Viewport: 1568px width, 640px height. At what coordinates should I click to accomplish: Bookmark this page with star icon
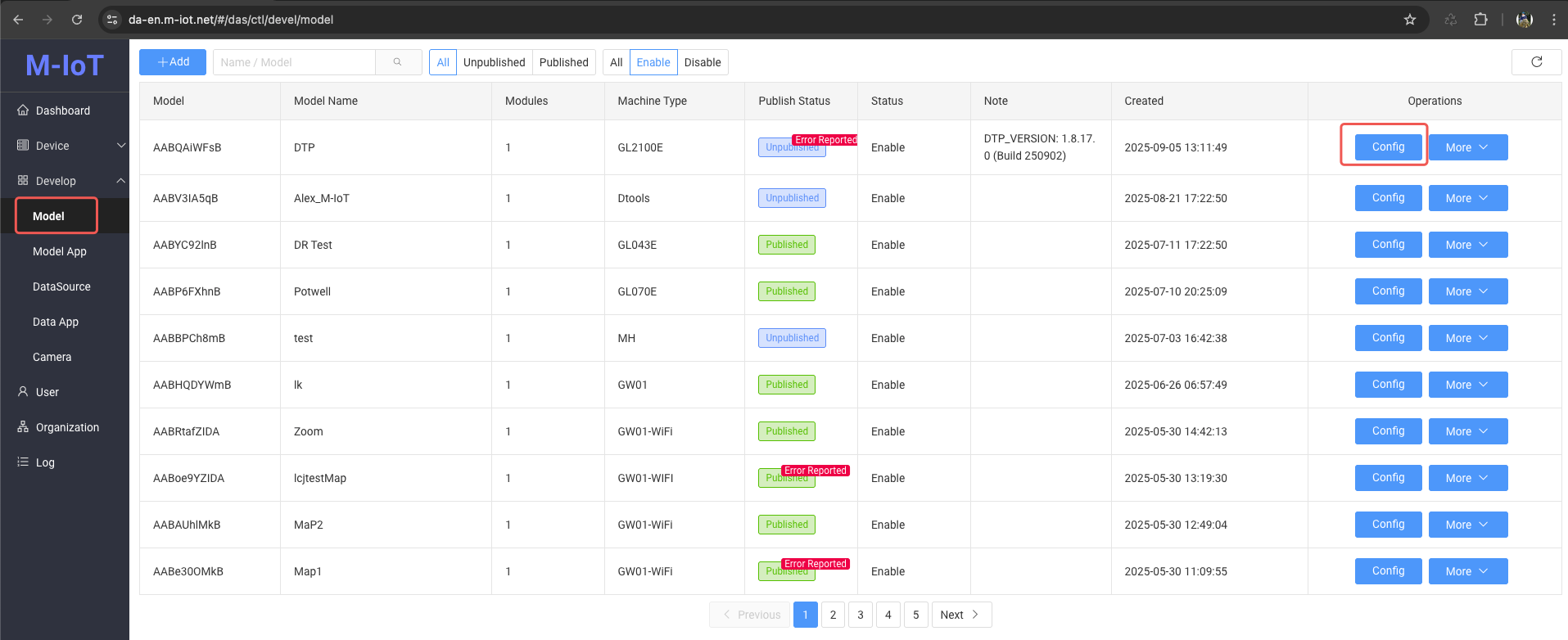(x=1410, y=20)
